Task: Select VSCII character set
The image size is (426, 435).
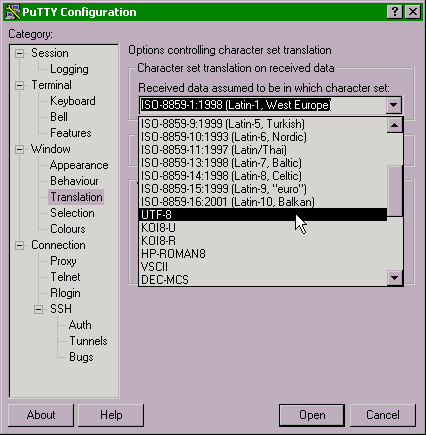Action: tap(263, 267)
